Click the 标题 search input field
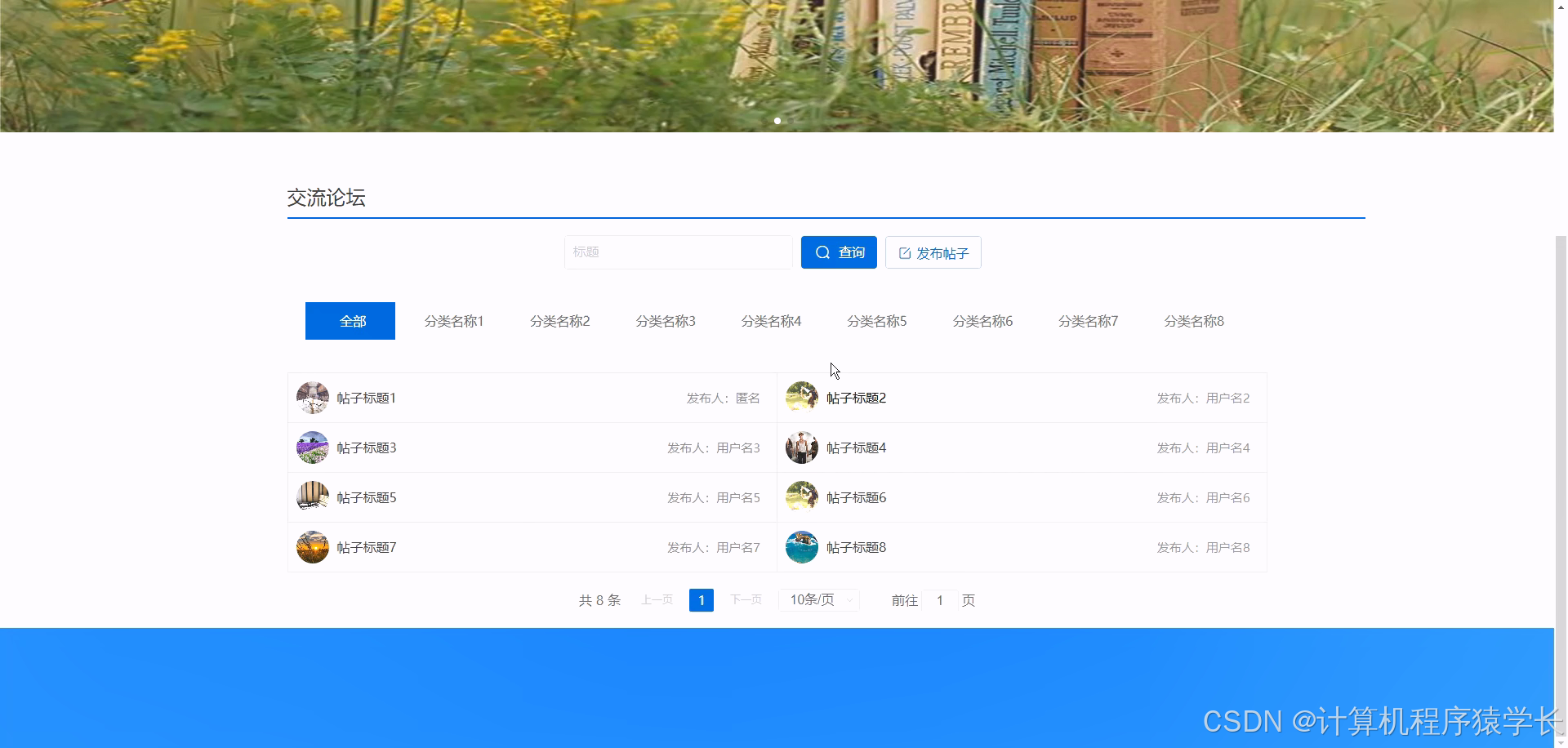The height and width of the screenshot is (748, 1568). pos(678,252)
